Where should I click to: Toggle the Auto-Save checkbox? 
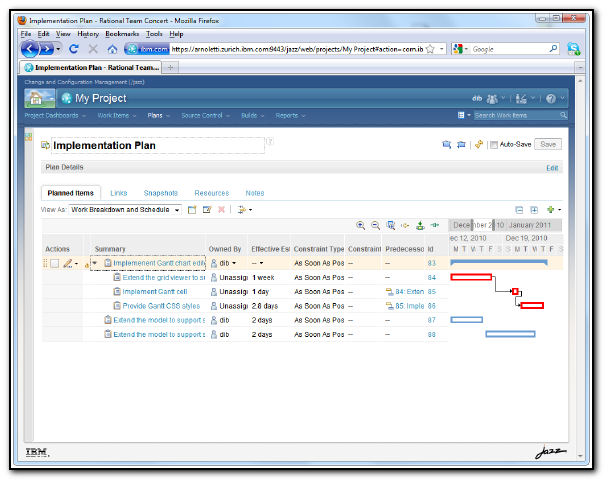(493, 145)
